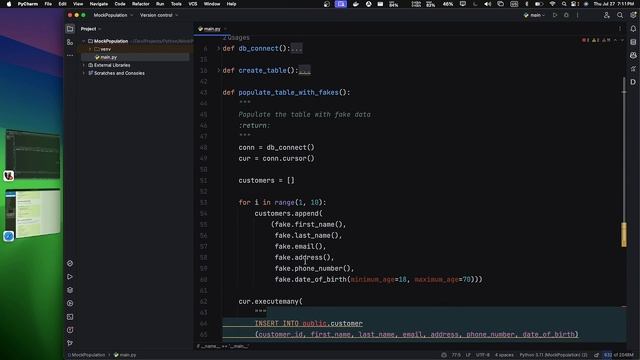Image resolution: width=640 pixels, height=360 pixels.
Task: Click MockPopulation breadcrumb in status bar
Action: (87, 355)
